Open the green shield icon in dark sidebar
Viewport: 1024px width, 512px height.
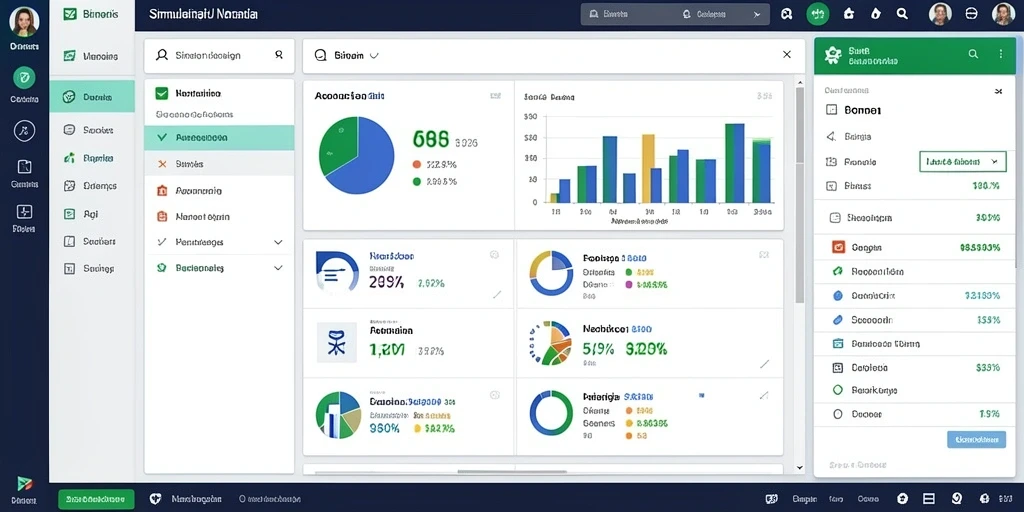tap(24, 78)
